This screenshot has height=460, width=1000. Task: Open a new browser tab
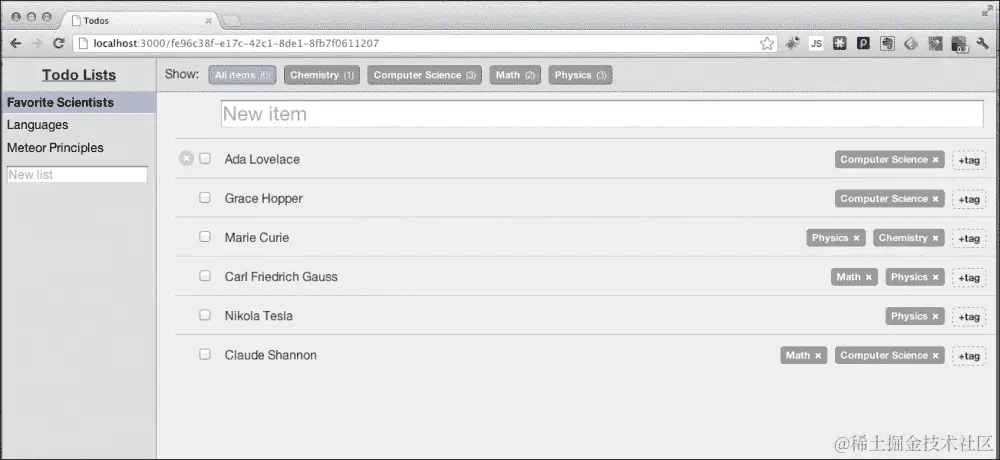232,20
